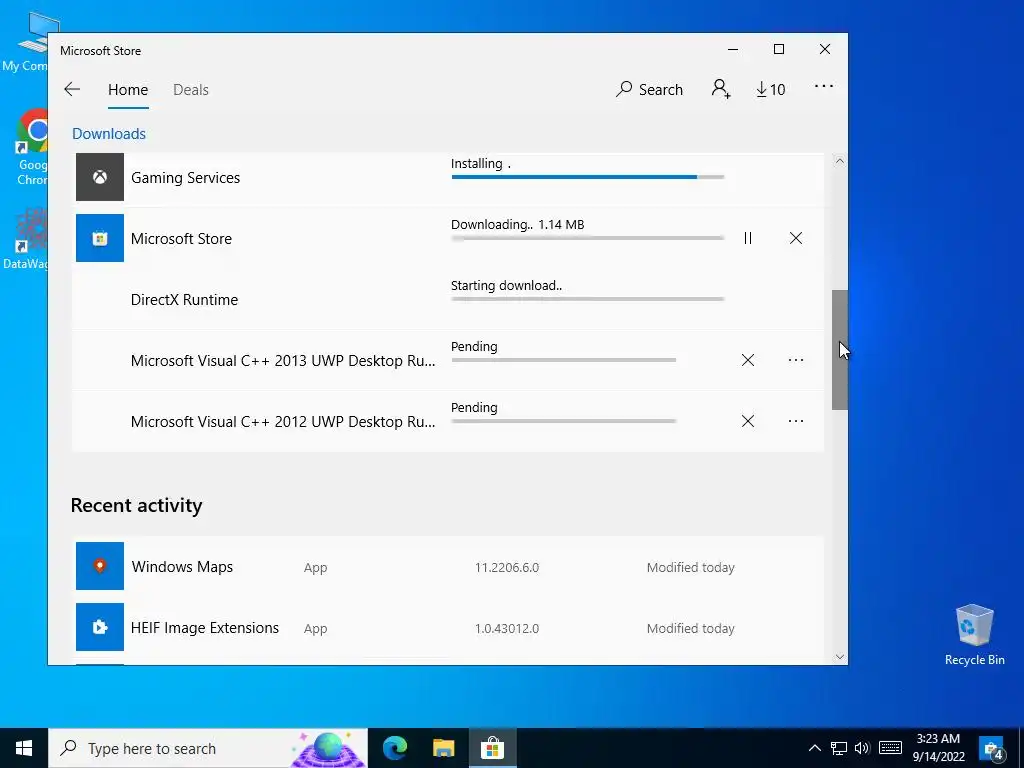
Task: Select the Microsoft Store app tile icon
Action: tap(100, 238)
